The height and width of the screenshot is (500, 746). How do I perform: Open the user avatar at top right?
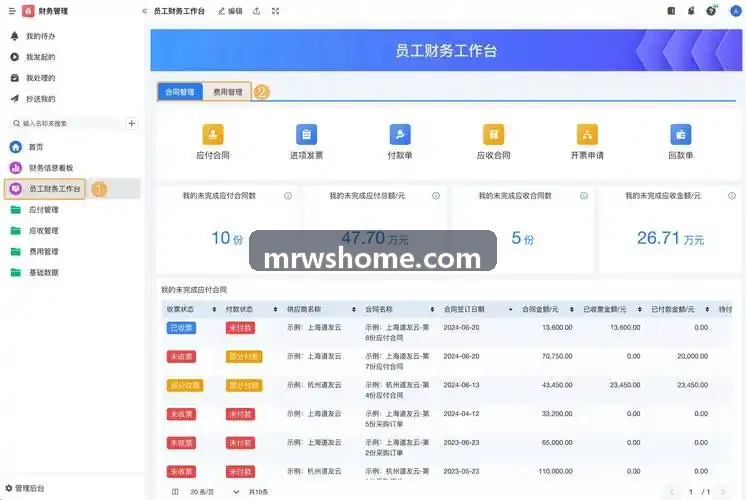736,11
